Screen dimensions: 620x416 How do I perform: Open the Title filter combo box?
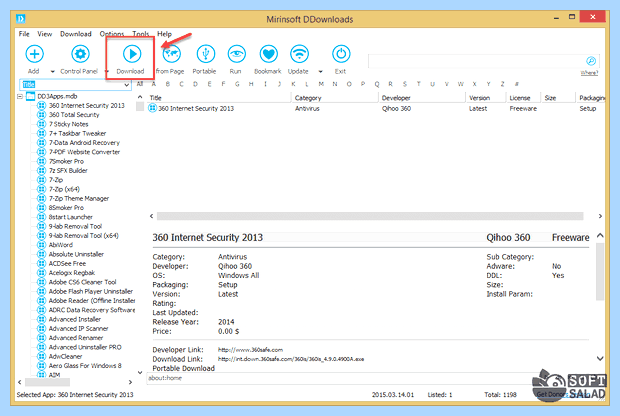(75, 85)
